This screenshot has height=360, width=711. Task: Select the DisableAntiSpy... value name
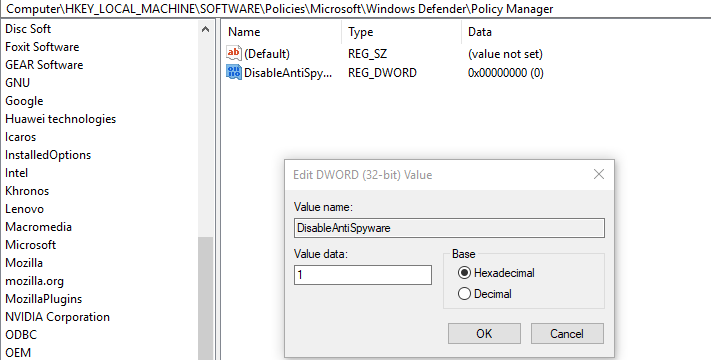[x=288, y=73]
